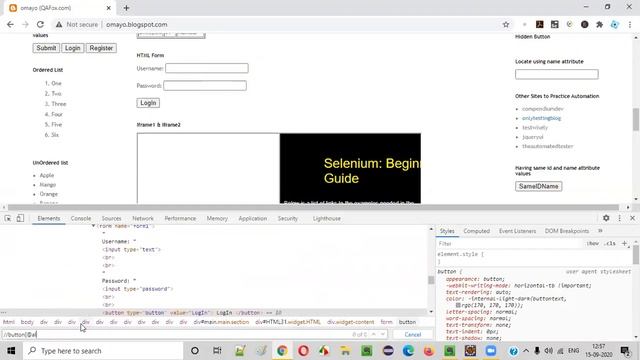Click the page's horizontal scrollbar

point(313,207)
